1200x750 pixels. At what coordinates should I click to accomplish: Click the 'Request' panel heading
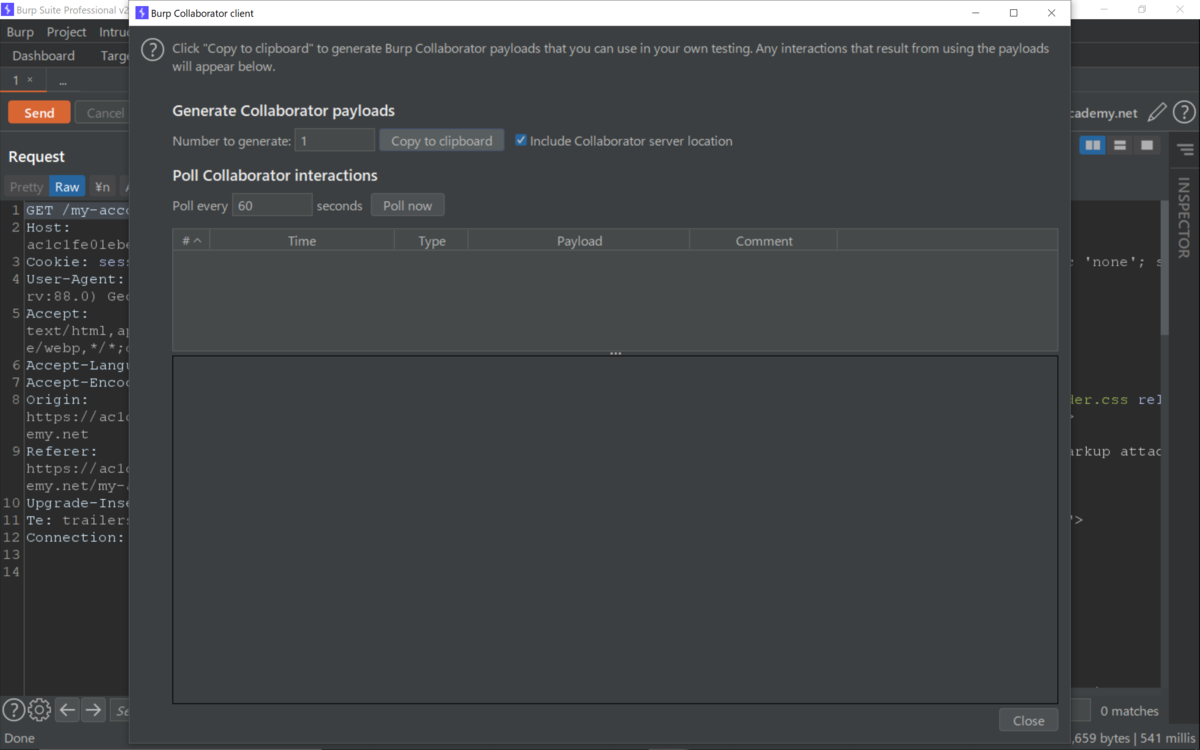(36, 157)
